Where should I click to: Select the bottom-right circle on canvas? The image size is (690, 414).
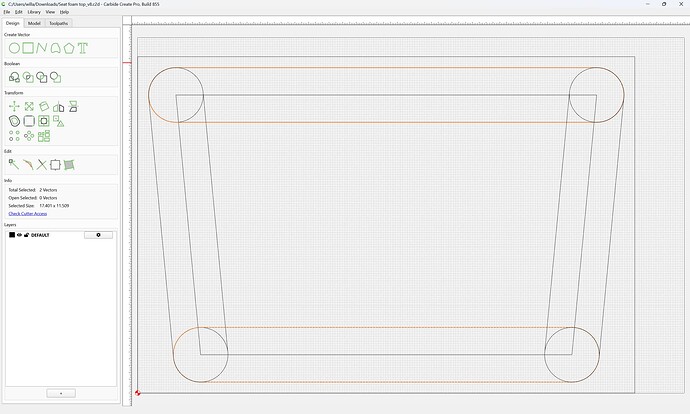(x=572, y=355)
